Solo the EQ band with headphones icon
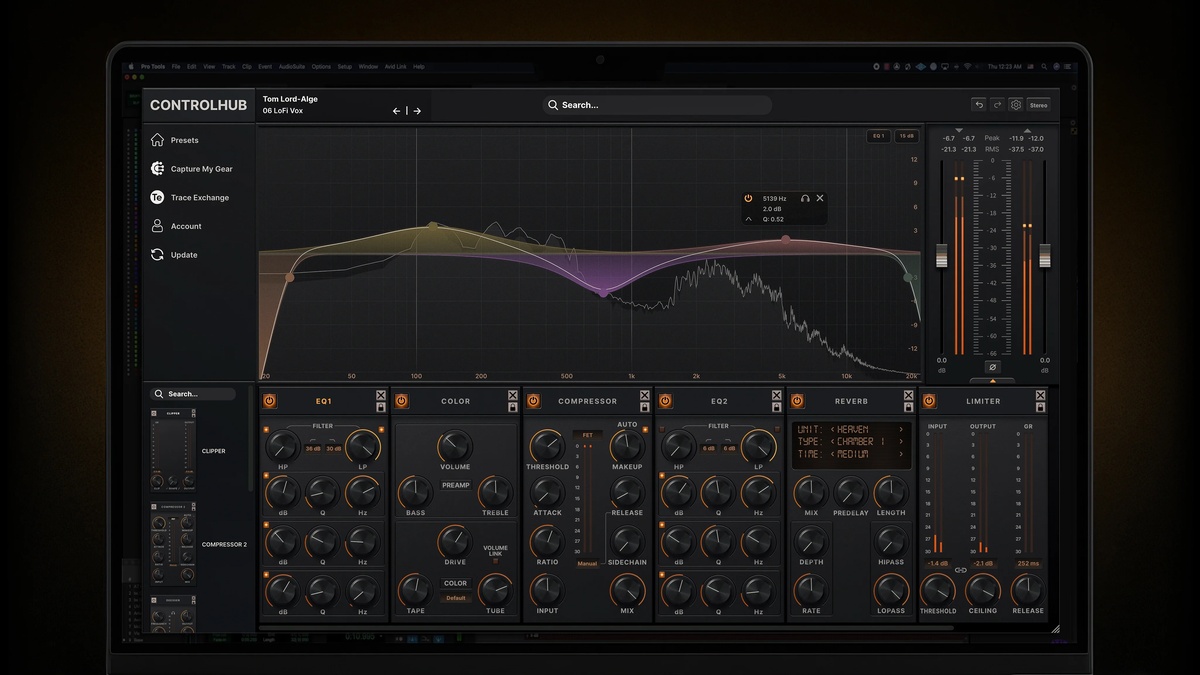 (x=805, y=199)
